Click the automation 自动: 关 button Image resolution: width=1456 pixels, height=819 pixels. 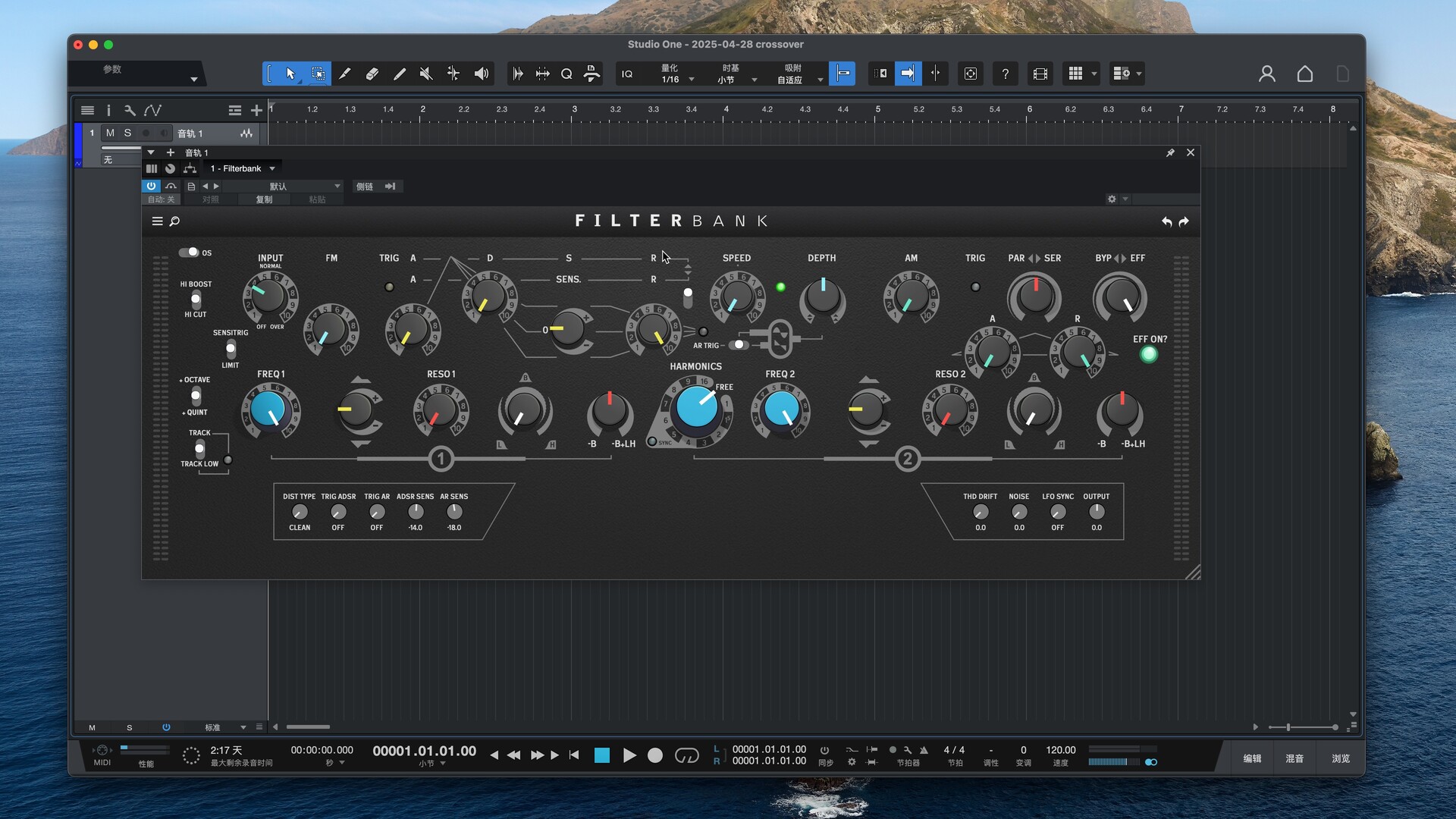(161, 199)
